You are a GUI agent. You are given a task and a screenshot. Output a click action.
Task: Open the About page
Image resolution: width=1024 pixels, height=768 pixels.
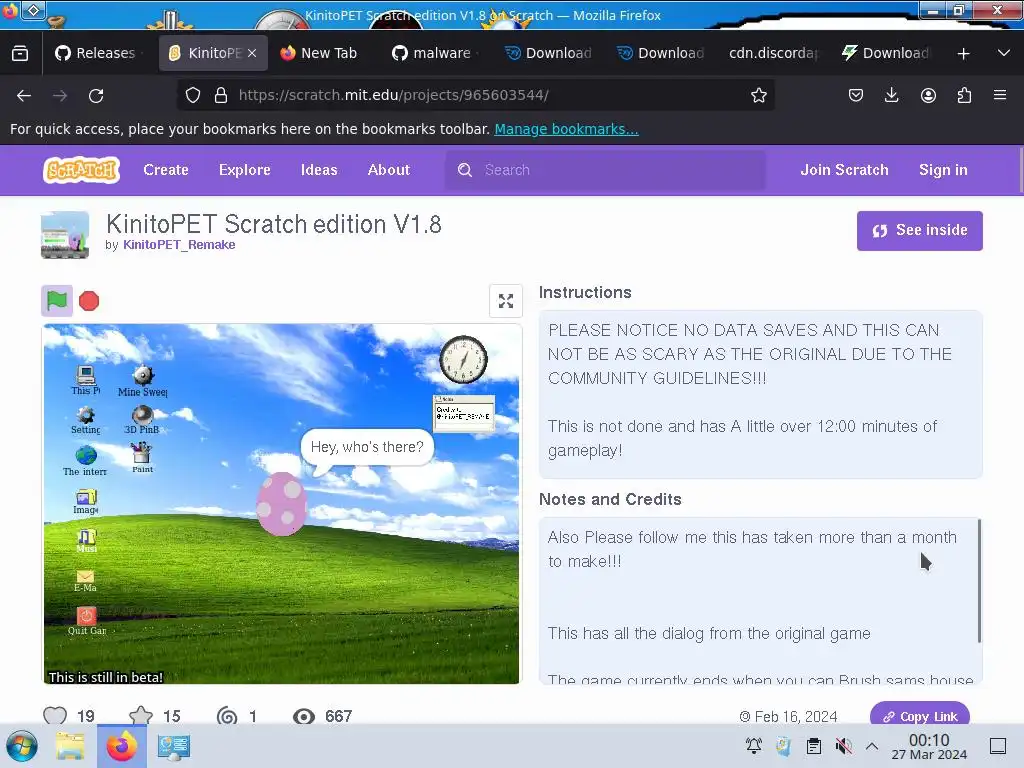pyautogui.click(x=389, y=170)
